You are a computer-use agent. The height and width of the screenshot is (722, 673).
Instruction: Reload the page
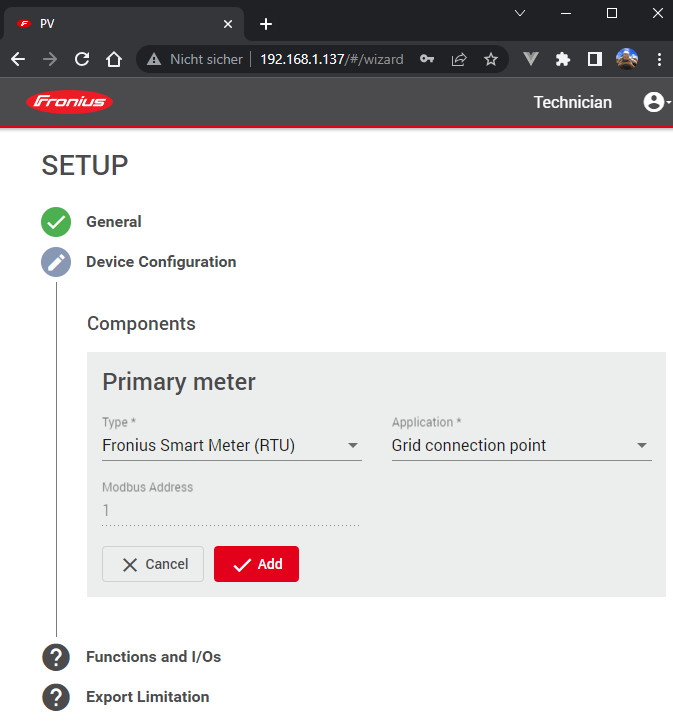(82, 59)
